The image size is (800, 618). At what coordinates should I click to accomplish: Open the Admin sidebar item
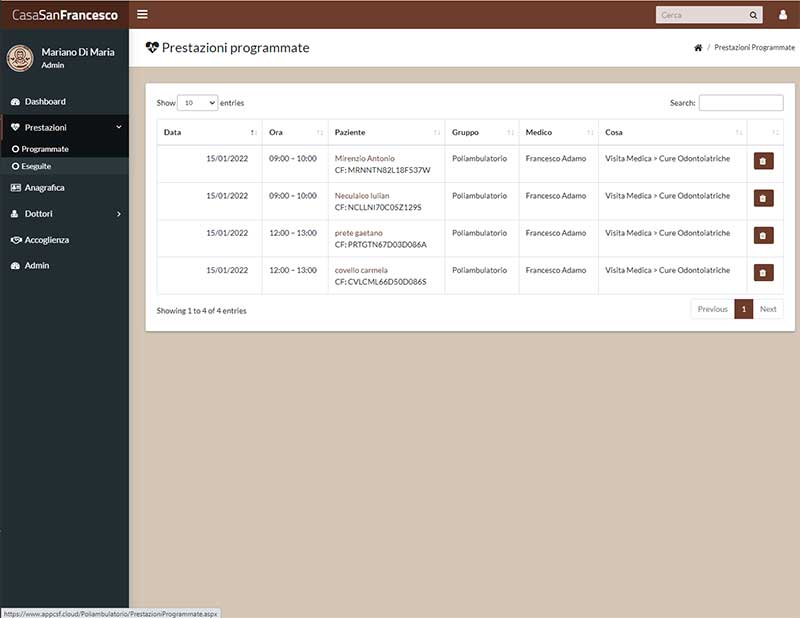coord(64,265)
